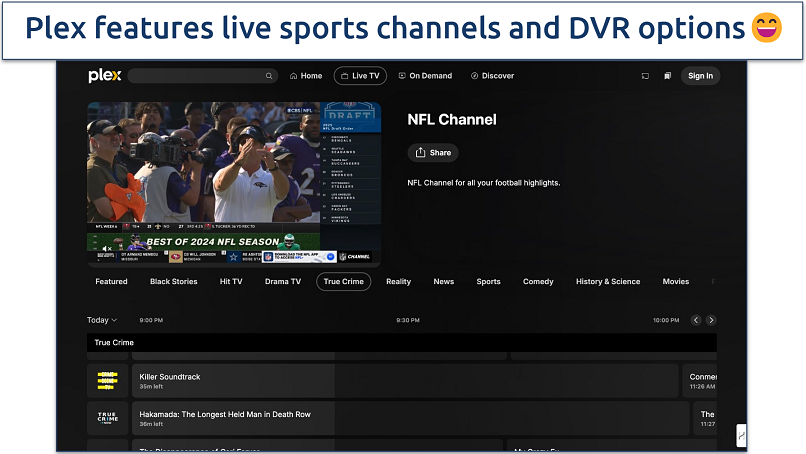806x454 pixels.
Task: Select the Hit TV category tab
Action: point(231,282)
